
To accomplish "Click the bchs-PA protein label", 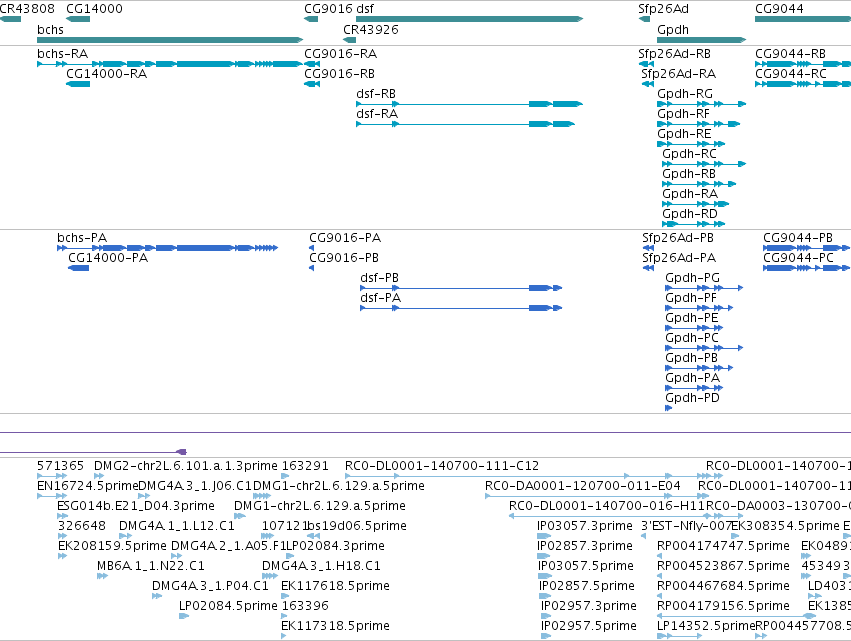I will pos(82,238).
